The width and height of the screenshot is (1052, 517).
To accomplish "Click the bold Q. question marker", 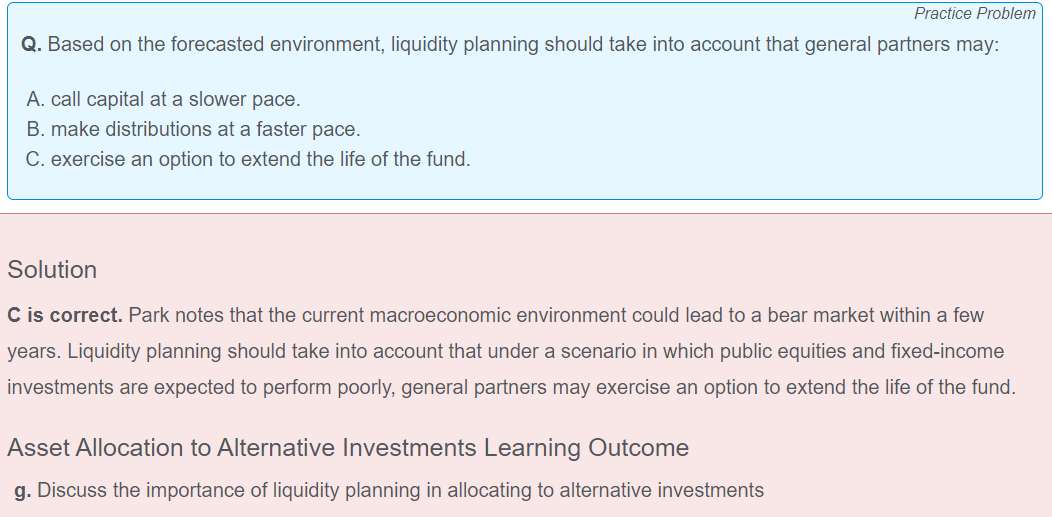I will [x=31, y=45].
